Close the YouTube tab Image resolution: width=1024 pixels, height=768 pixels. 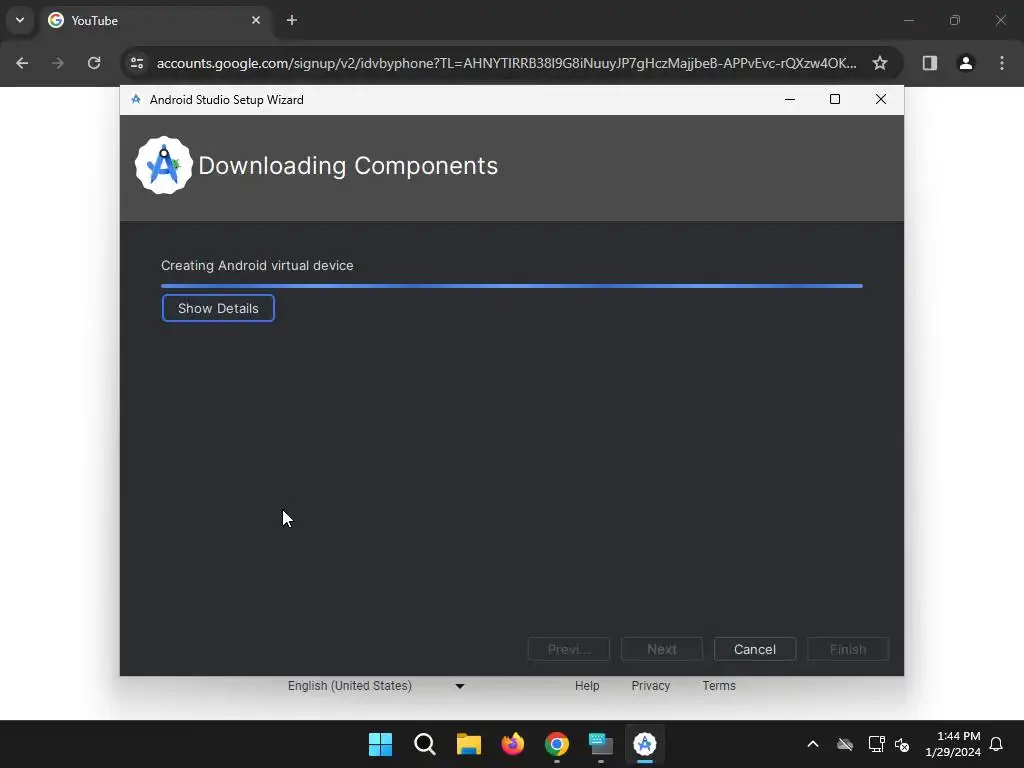[256, 20]
